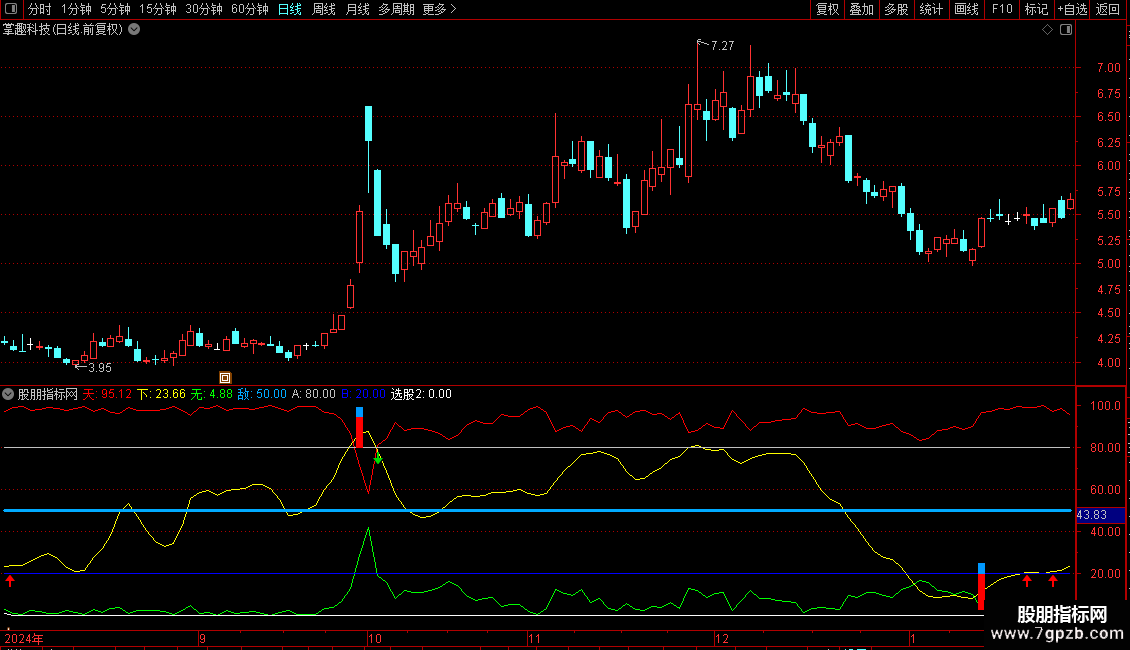Expand the 更多 periods menu
Screen dimensions: 1130x650
click(x=439, y=9)
